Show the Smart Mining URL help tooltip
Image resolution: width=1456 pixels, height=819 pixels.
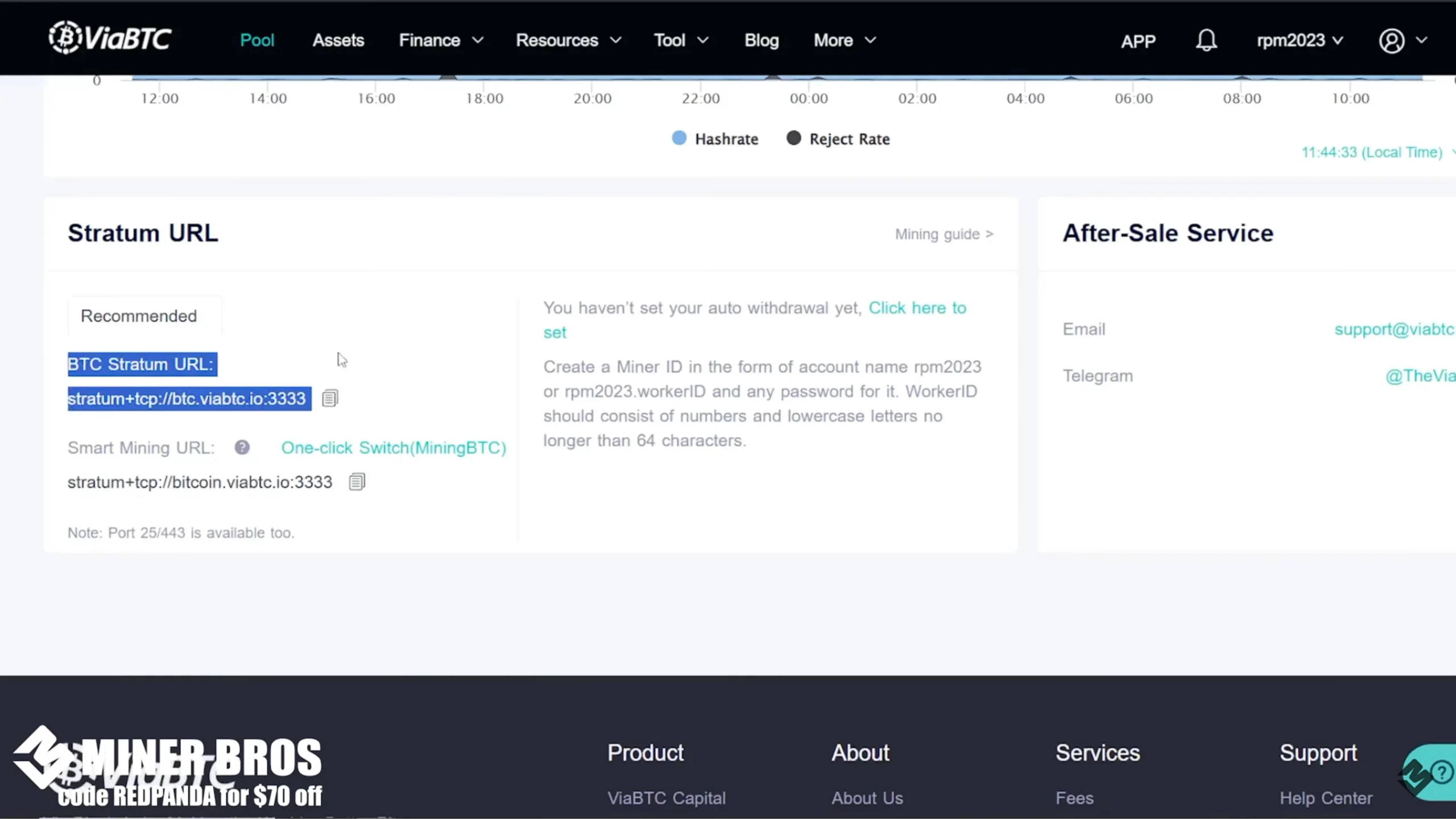(x=242, y=448)
